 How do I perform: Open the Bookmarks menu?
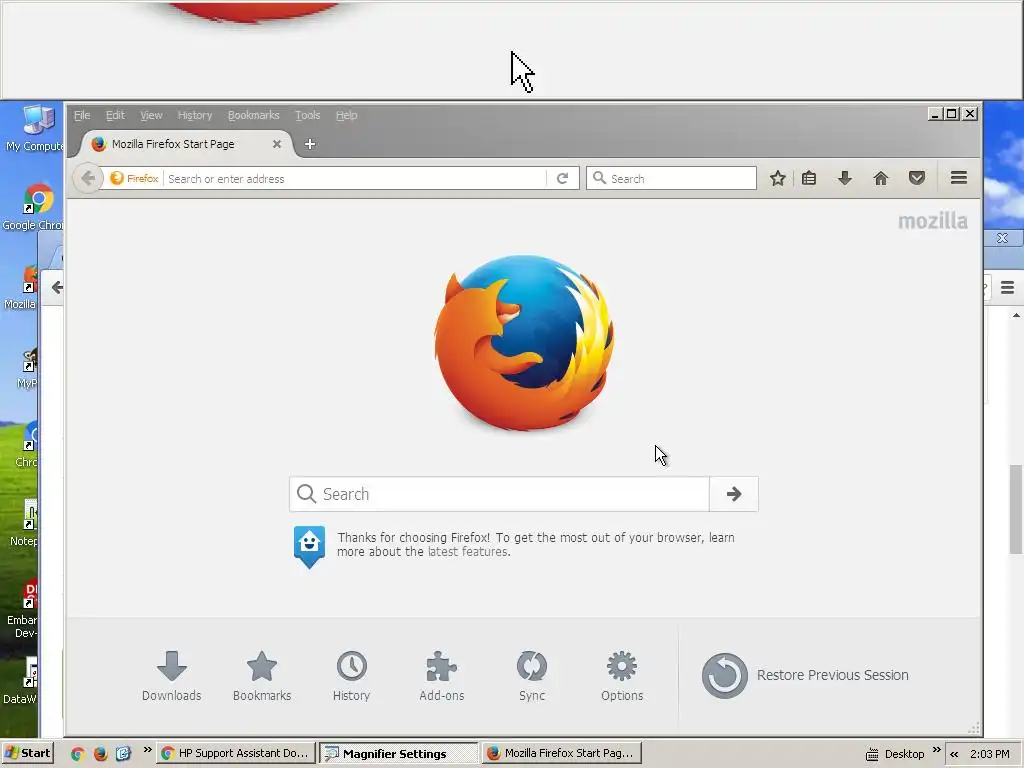pos(253,115)
